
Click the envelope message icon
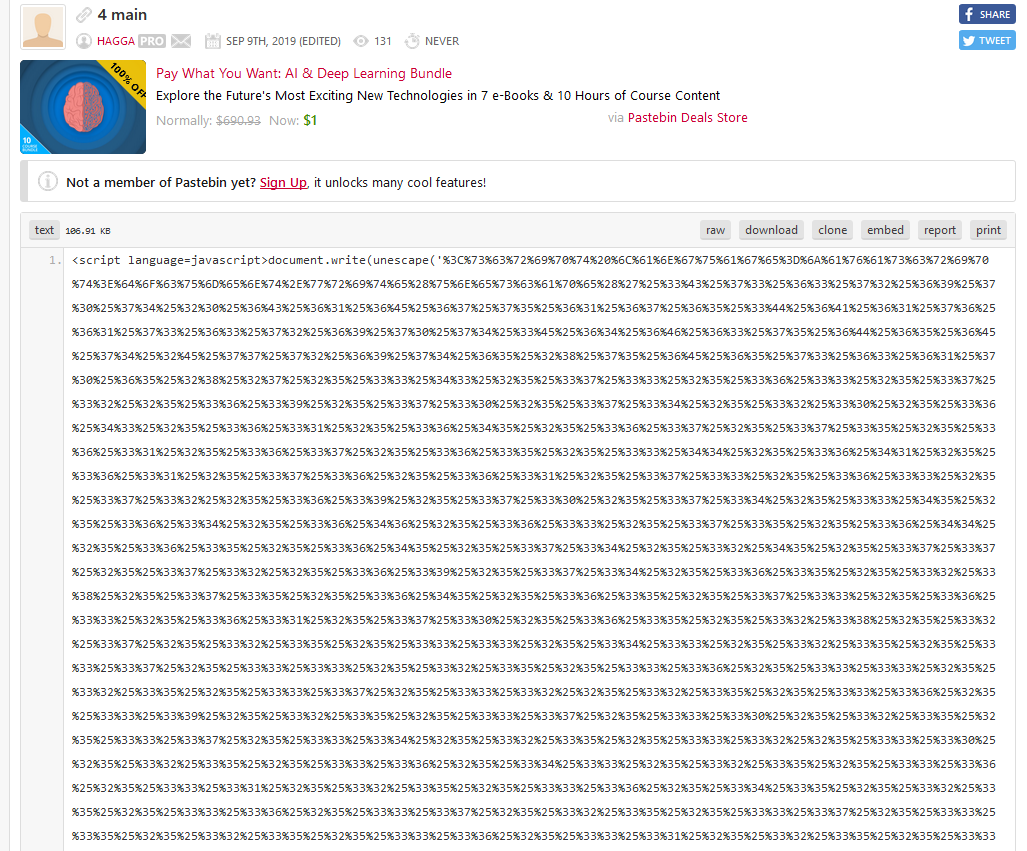181,41
